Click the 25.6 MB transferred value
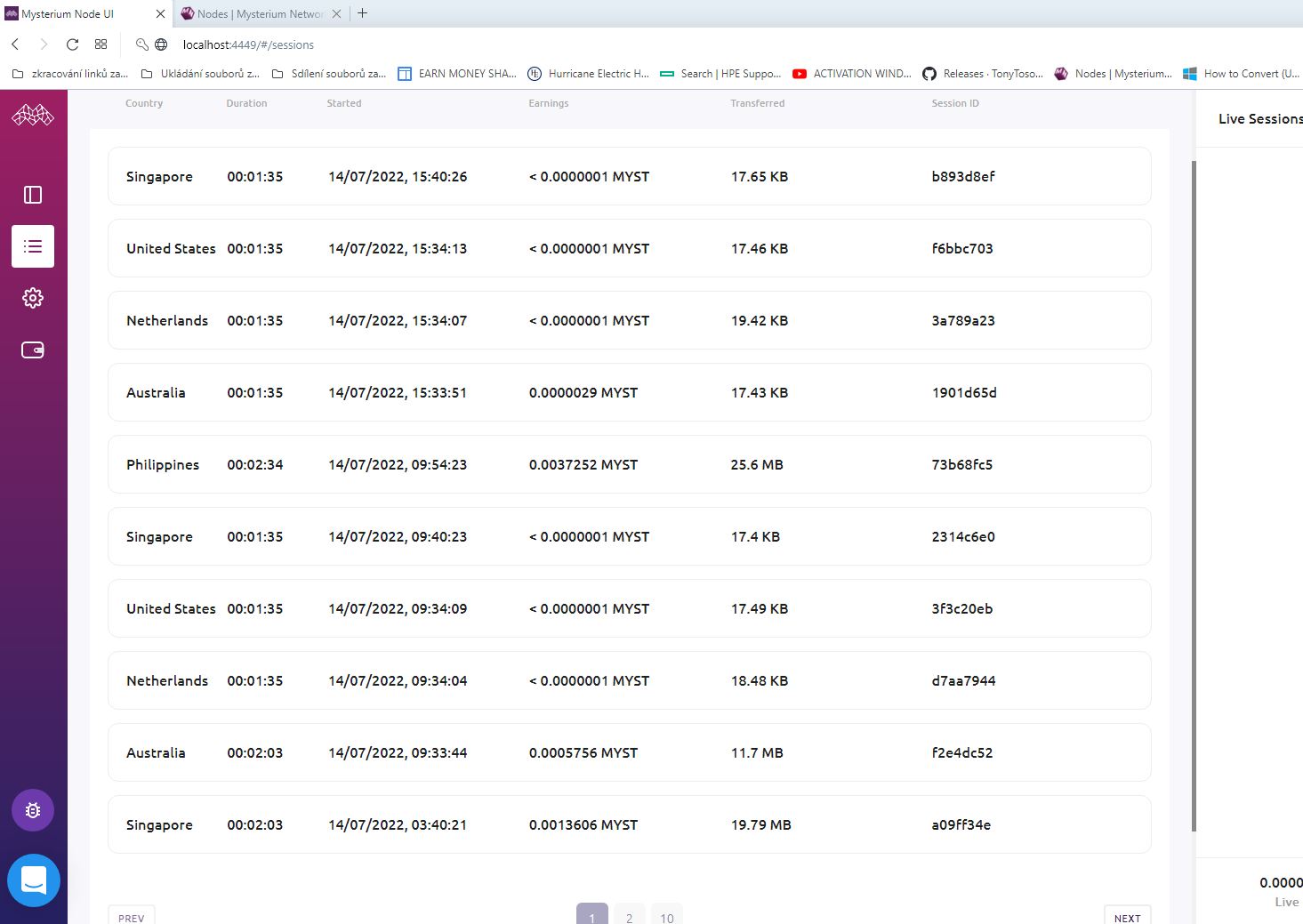1303x924 pixels. [x=757, y=464]
